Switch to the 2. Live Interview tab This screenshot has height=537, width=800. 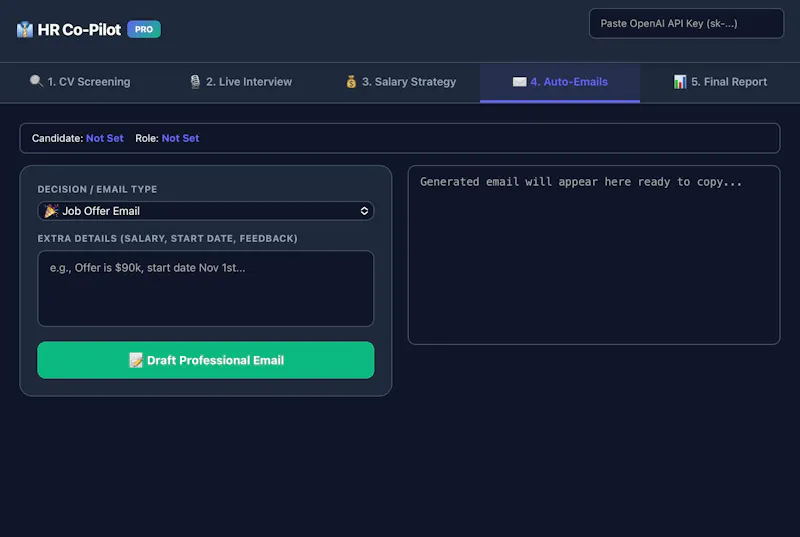[x=240, y=82]
